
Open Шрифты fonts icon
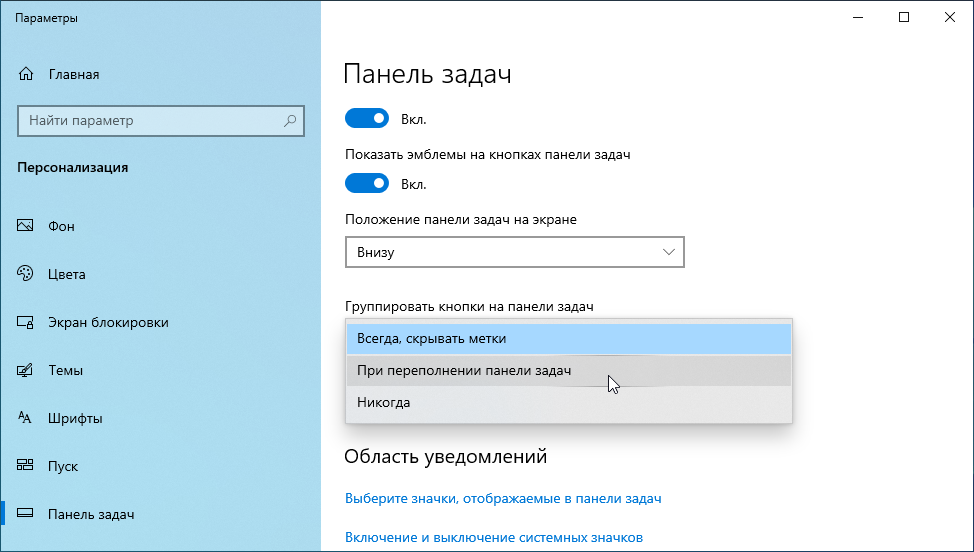click(27, 418)
